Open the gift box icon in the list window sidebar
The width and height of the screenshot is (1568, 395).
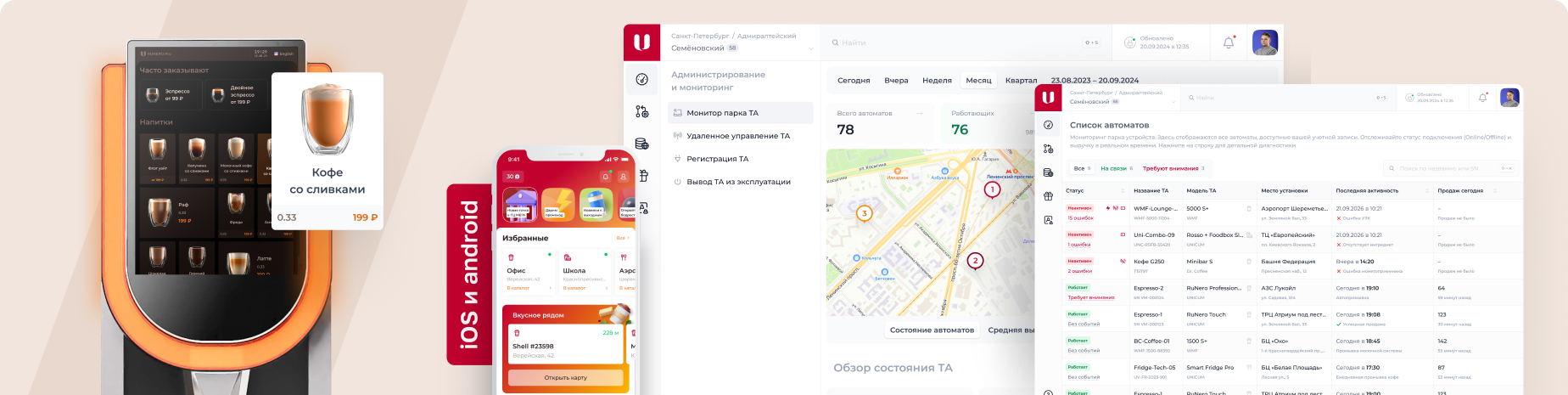1048,196
